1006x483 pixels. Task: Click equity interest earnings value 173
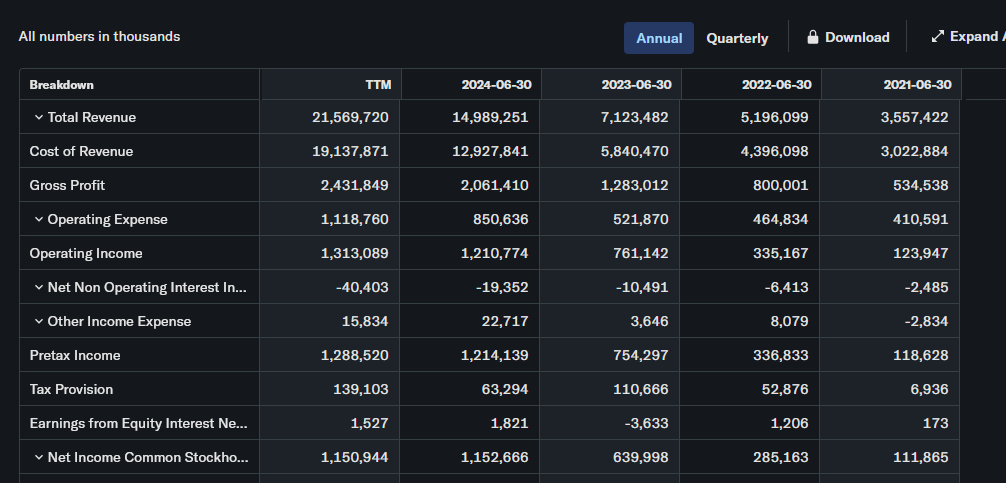pos(937,423)
